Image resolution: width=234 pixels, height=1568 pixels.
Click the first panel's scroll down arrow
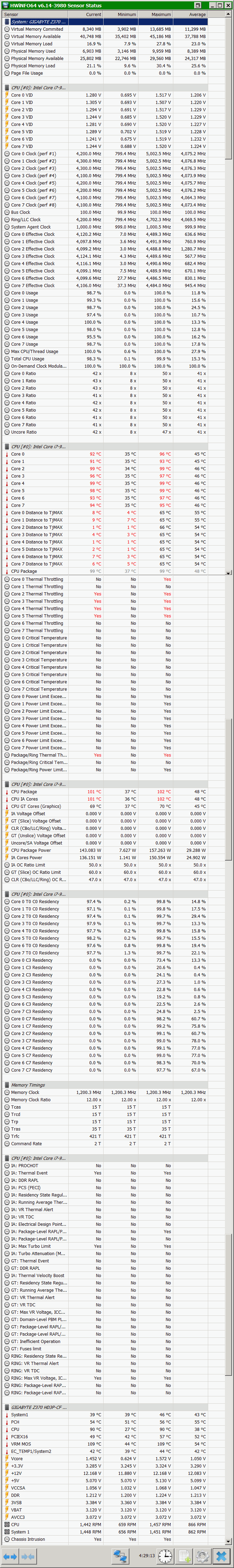[x=228, y=573]
